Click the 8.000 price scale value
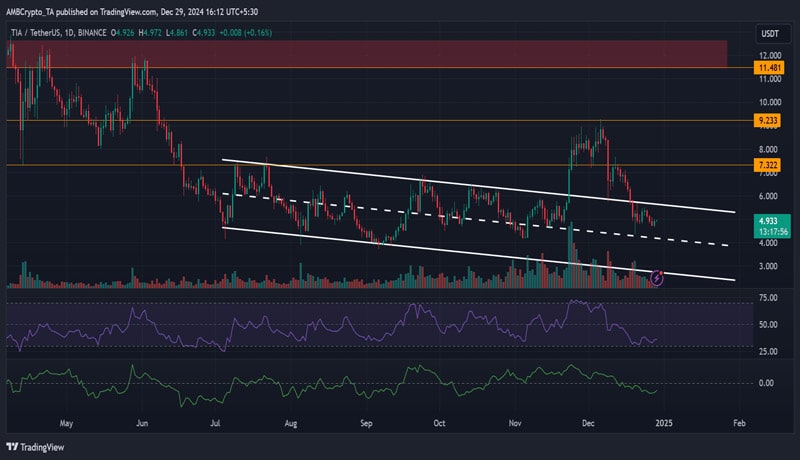Screen dimensions: 800x460 click(x=770, y=149)
